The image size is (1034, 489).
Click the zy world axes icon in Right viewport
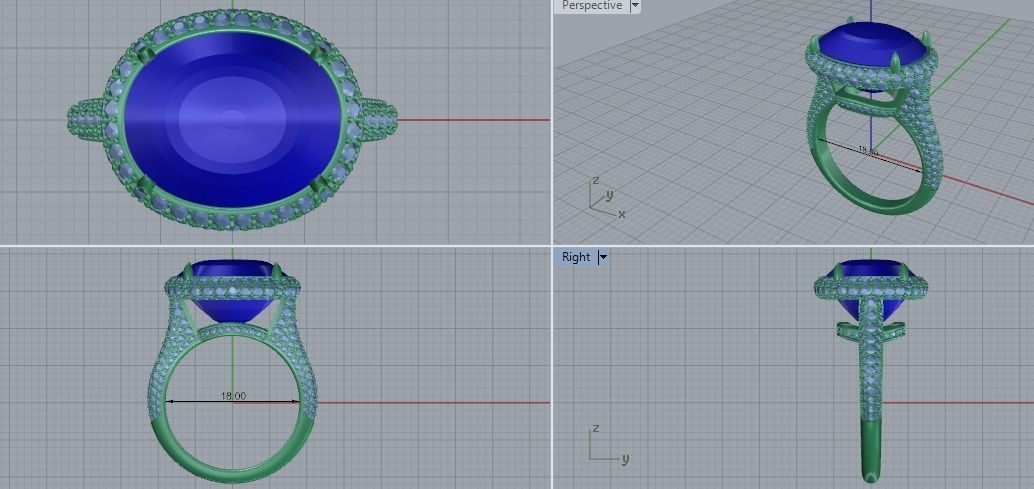[x=608, y=445]
